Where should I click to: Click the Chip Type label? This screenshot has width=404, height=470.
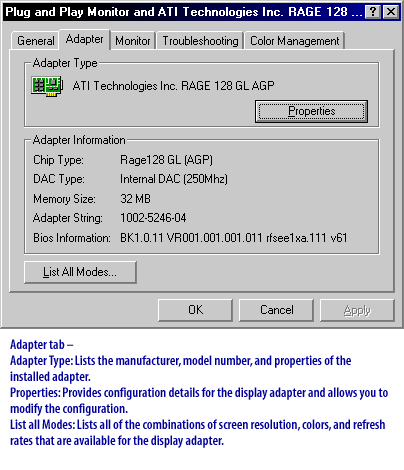click(58, 160)
